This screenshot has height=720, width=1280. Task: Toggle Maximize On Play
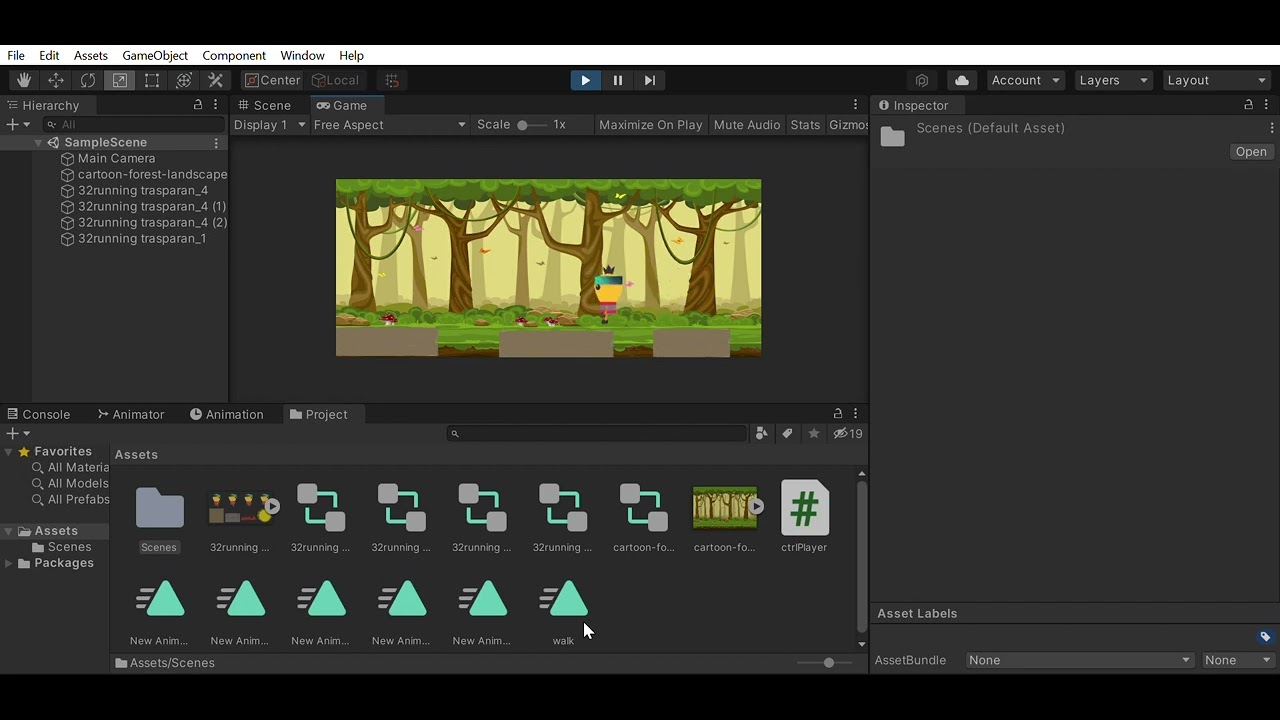coord(650,125)
